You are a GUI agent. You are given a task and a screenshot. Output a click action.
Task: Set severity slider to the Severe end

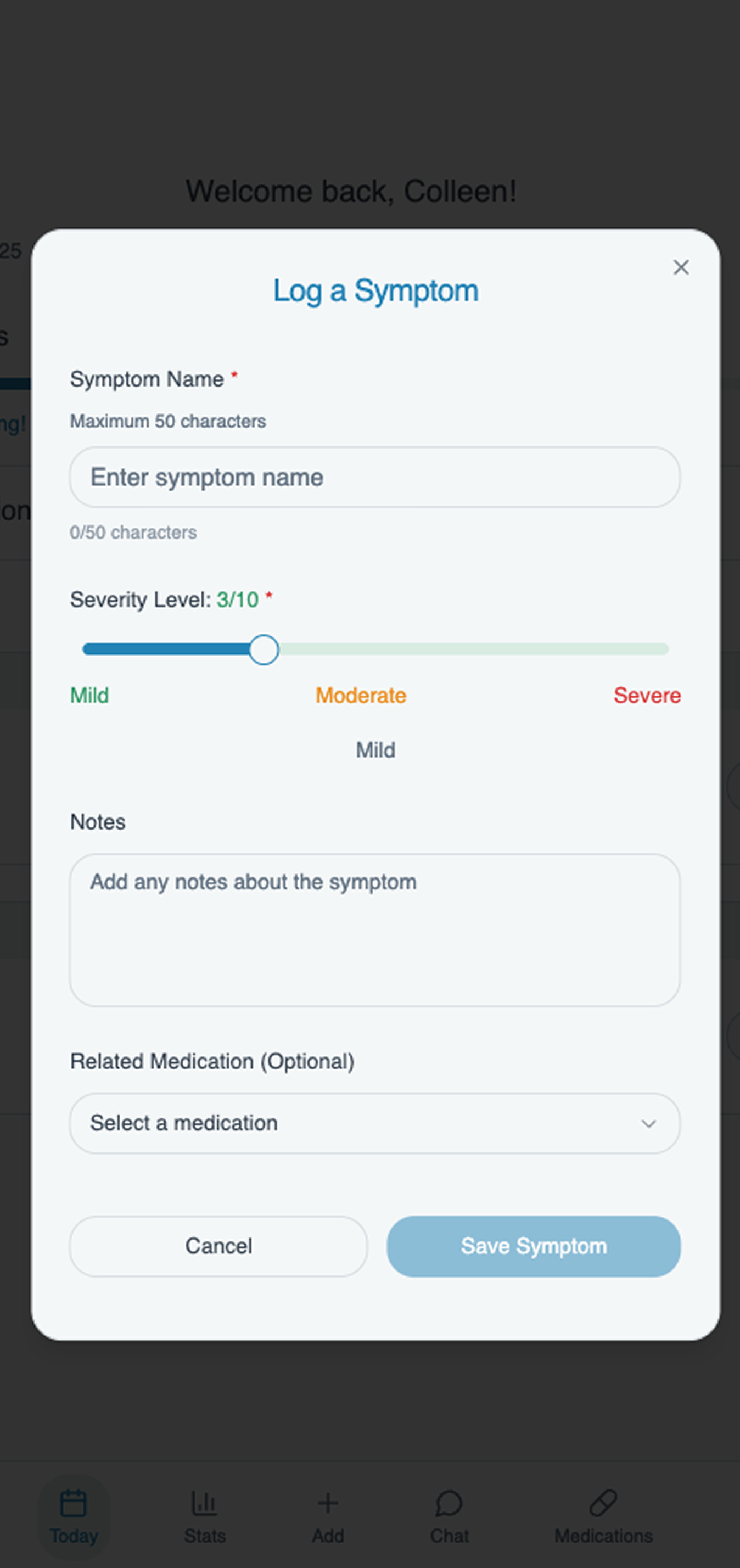[x=665, y=649]
